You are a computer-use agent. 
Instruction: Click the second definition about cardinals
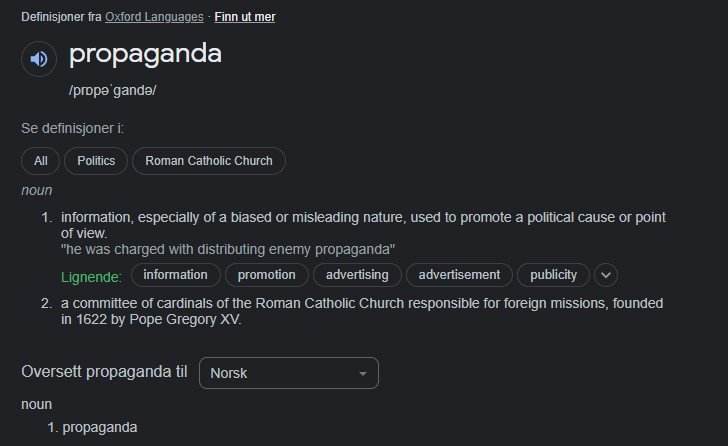click(x=362, y=311)
